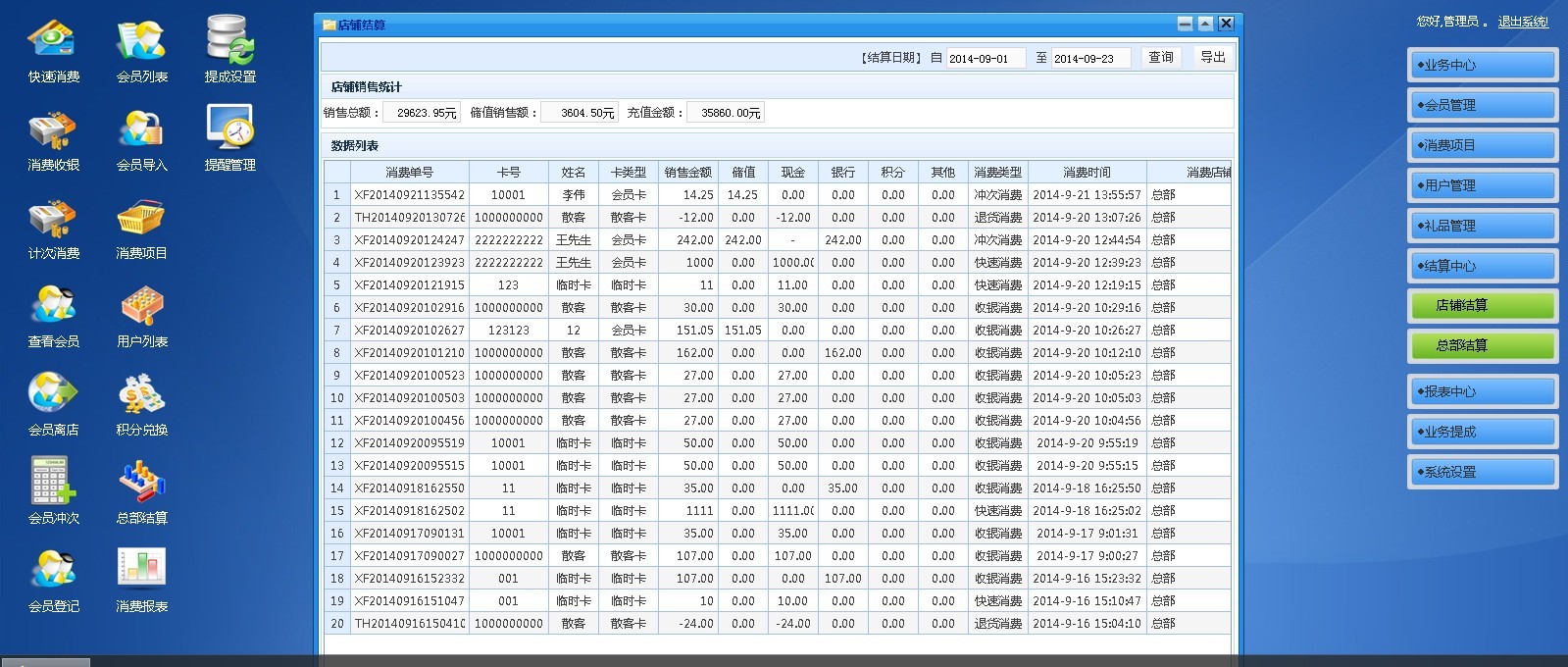Expand the 报表中心 sidebar section
The image size is (1568, 667).
1482,391
